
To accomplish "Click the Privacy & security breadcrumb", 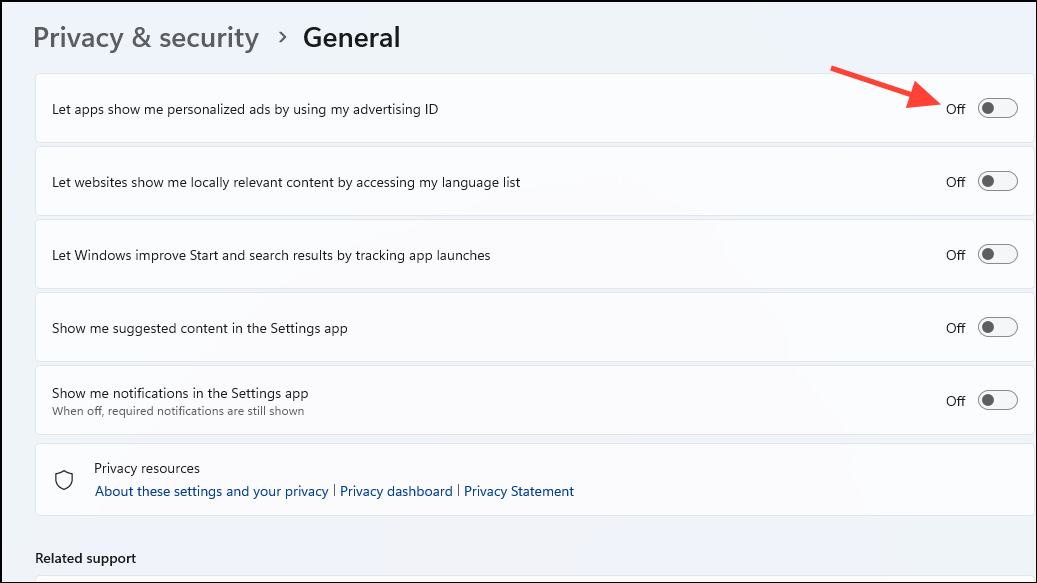I will pos(146,38).
